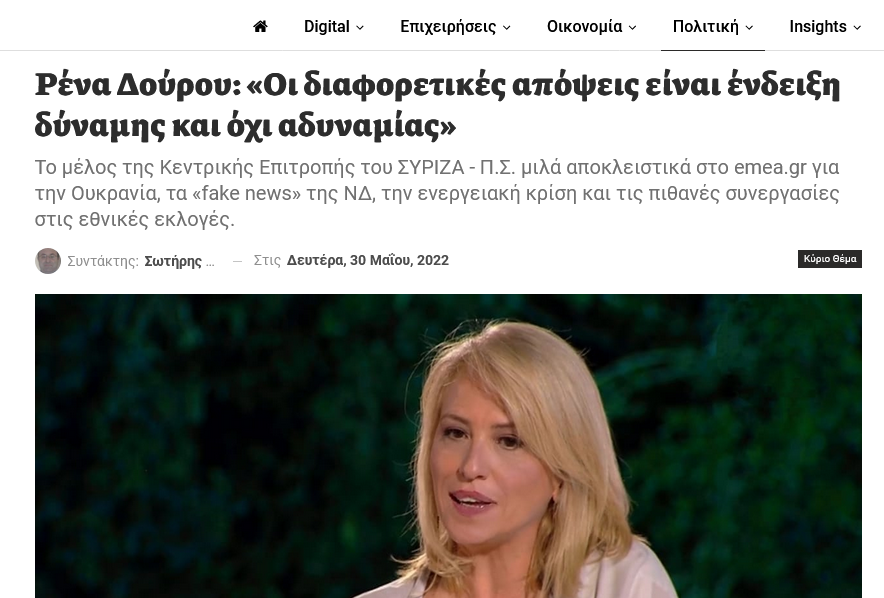Expand the Επιχειρήσεις menu chevron
The height and width of the screenshot is (598, 884).
[506, 28]
